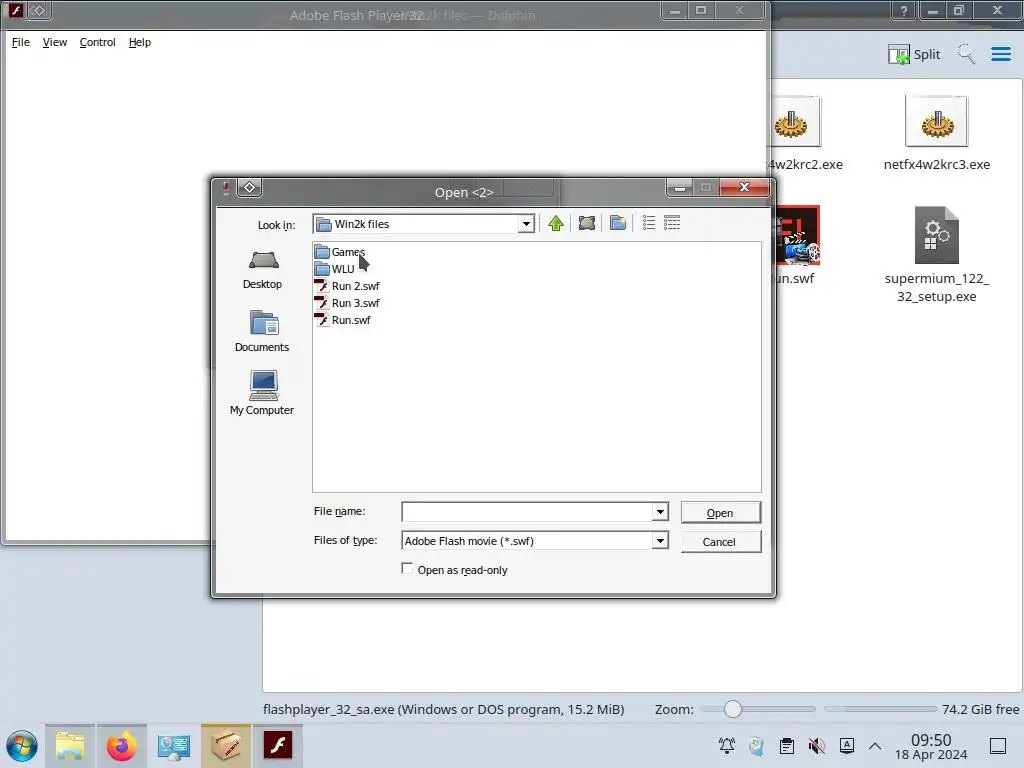Screen dimensions: 1024x768
Task: Click the Cancel button
Action: click(720, 541)
